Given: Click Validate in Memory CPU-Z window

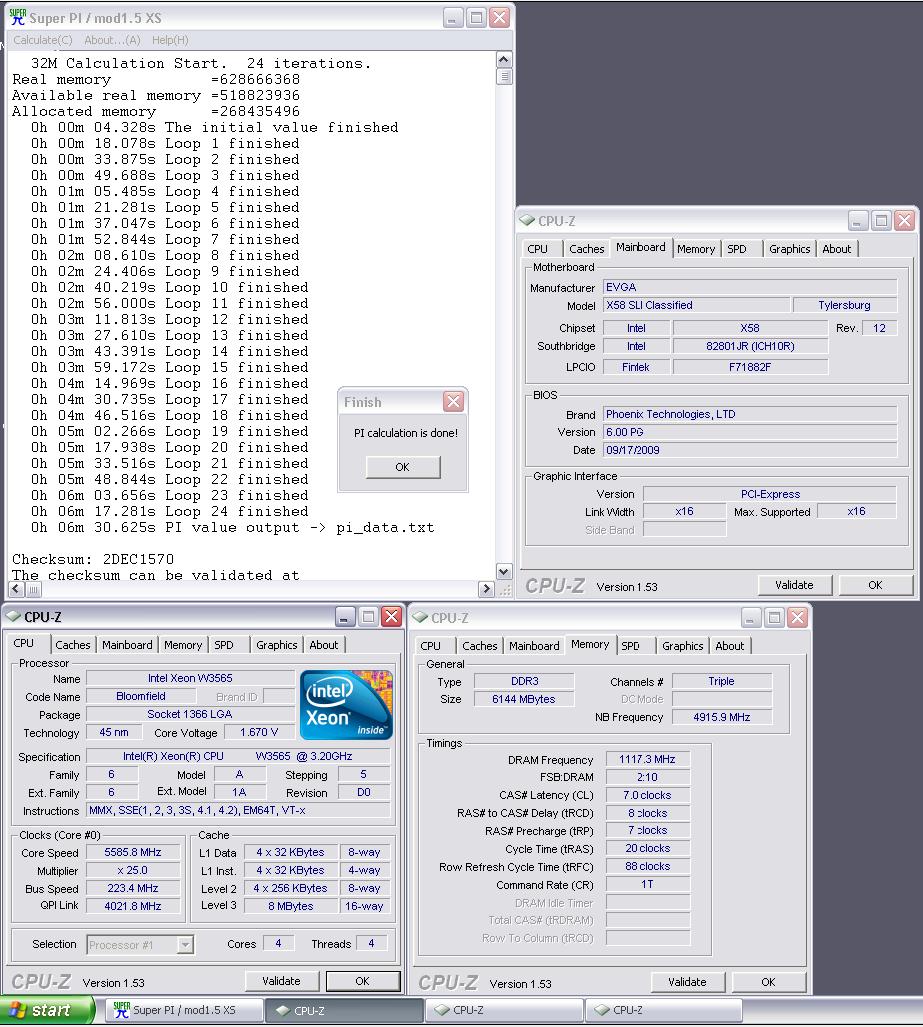Looking at the screenshot, I should pyautogui.click(x=688, y=982).
